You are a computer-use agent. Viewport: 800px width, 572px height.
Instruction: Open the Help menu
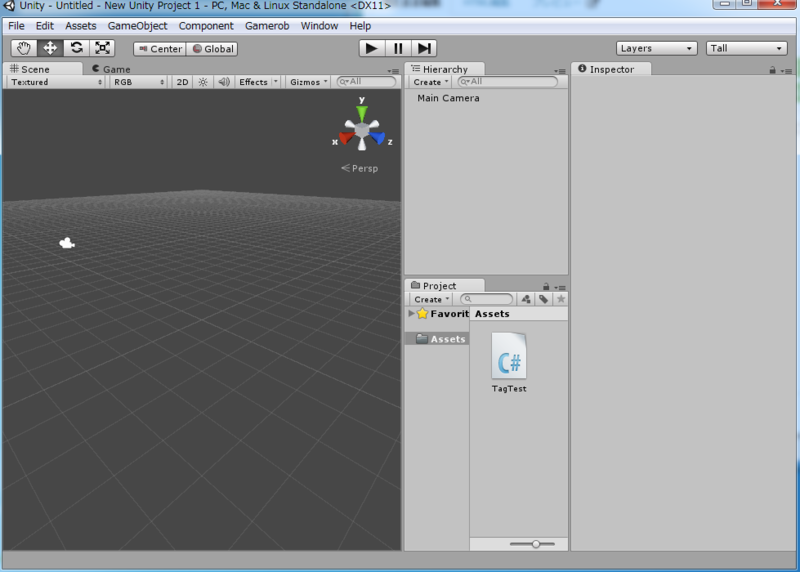point(360,26)
